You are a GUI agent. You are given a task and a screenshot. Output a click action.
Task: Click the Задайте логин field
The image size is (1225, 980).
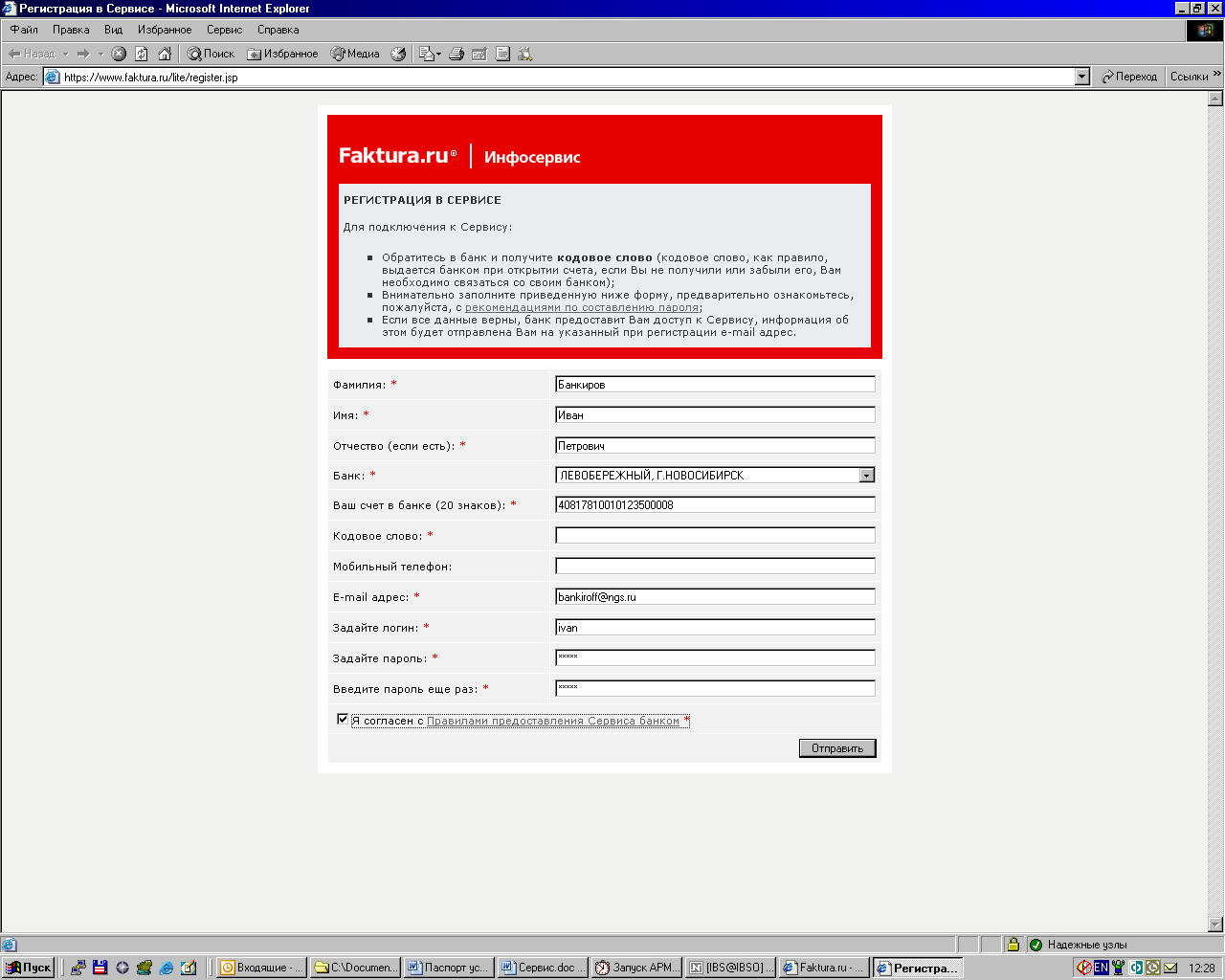[715, 627]
